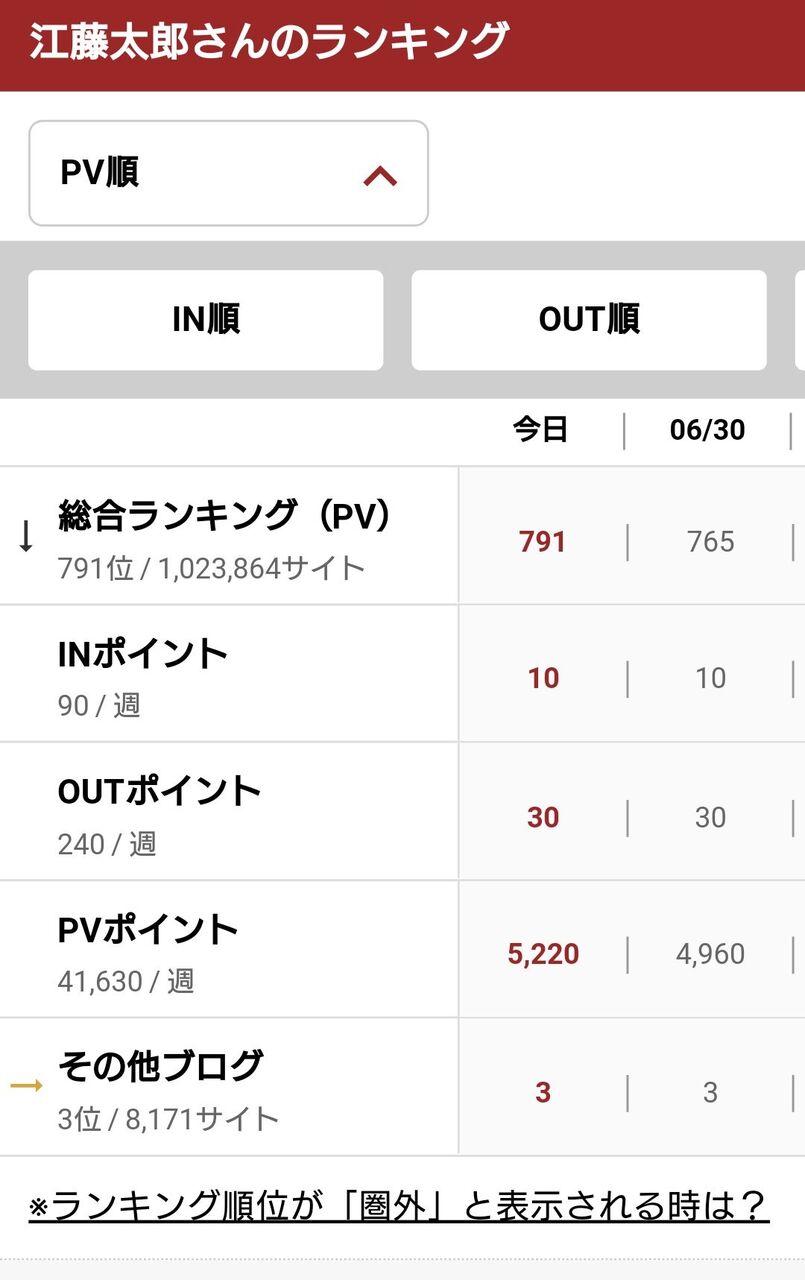The height and width of the screenshot is (1280, 805).
Task: Click today's OUT points value 30
Action: click(x=543, y=817)
